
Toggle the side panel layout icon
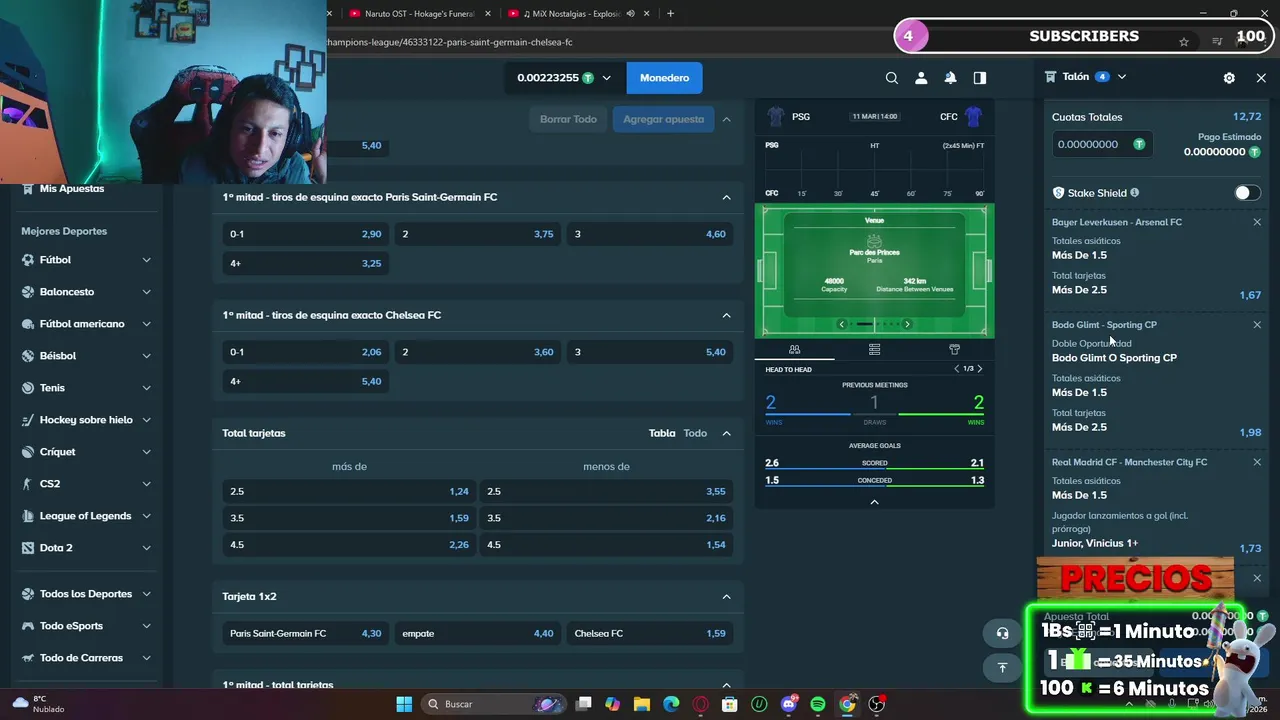click(x=980, y=78)
